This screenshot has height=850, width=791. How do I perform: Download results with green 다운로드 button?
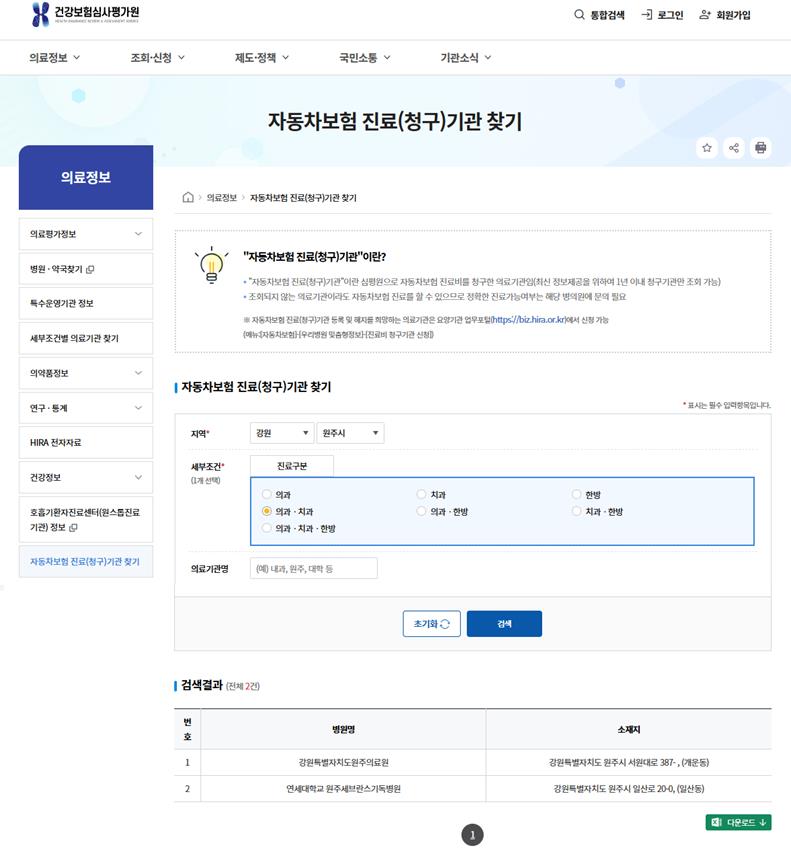pyautogui.click(x=739, y=822)
